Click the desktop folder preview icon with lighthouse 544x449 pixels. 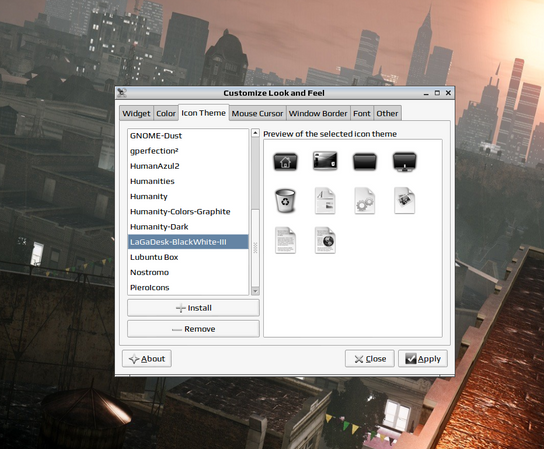325,161
